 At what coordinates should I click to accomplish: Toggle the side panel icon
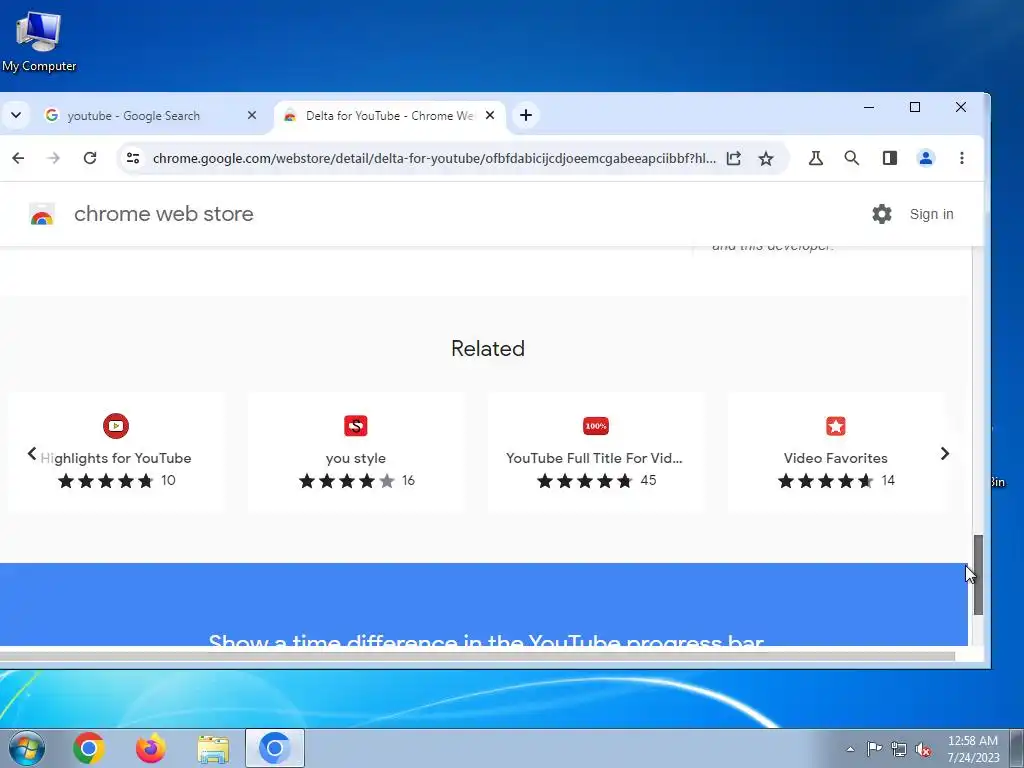(889, 158)
